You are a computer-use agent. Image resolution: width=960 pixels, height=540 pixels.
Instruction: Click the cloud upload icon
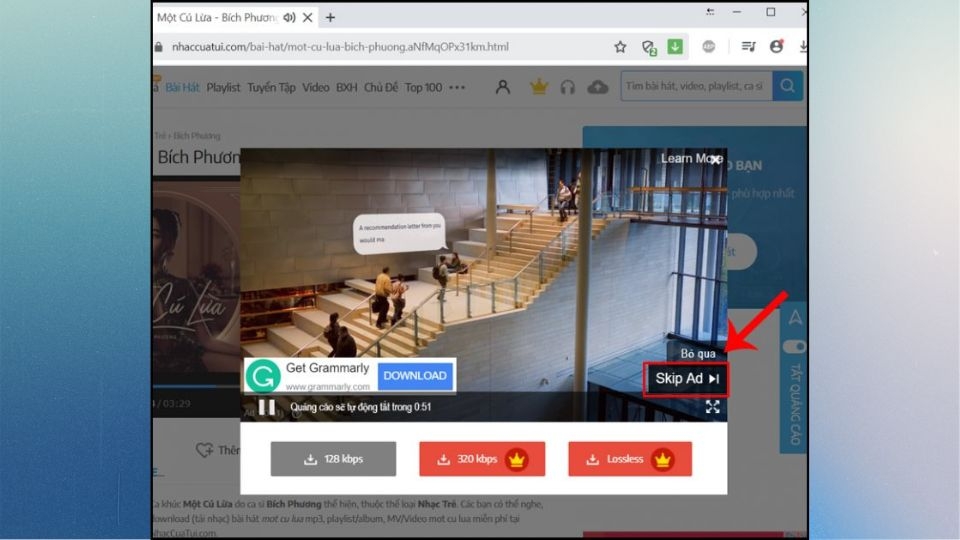coord(598,87)
